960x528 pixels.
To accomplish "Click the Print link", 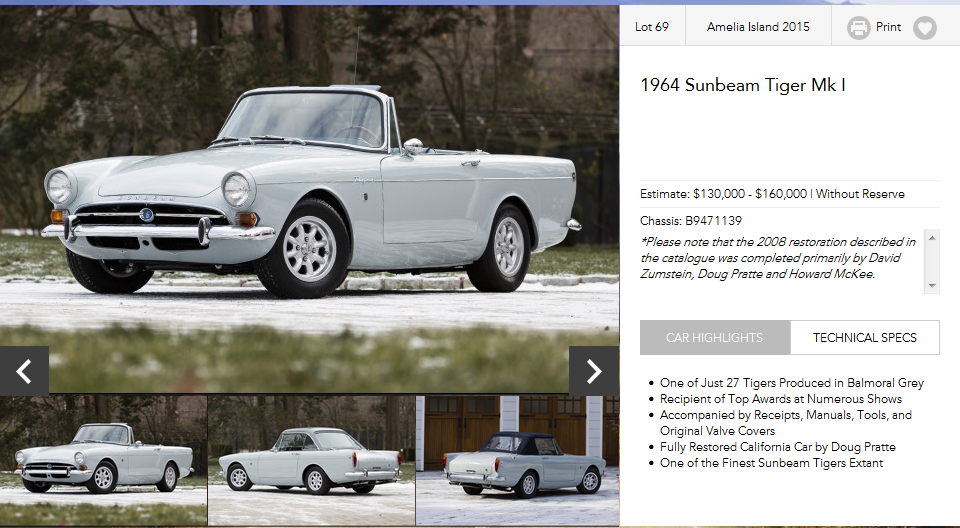I will coord(888,27).
